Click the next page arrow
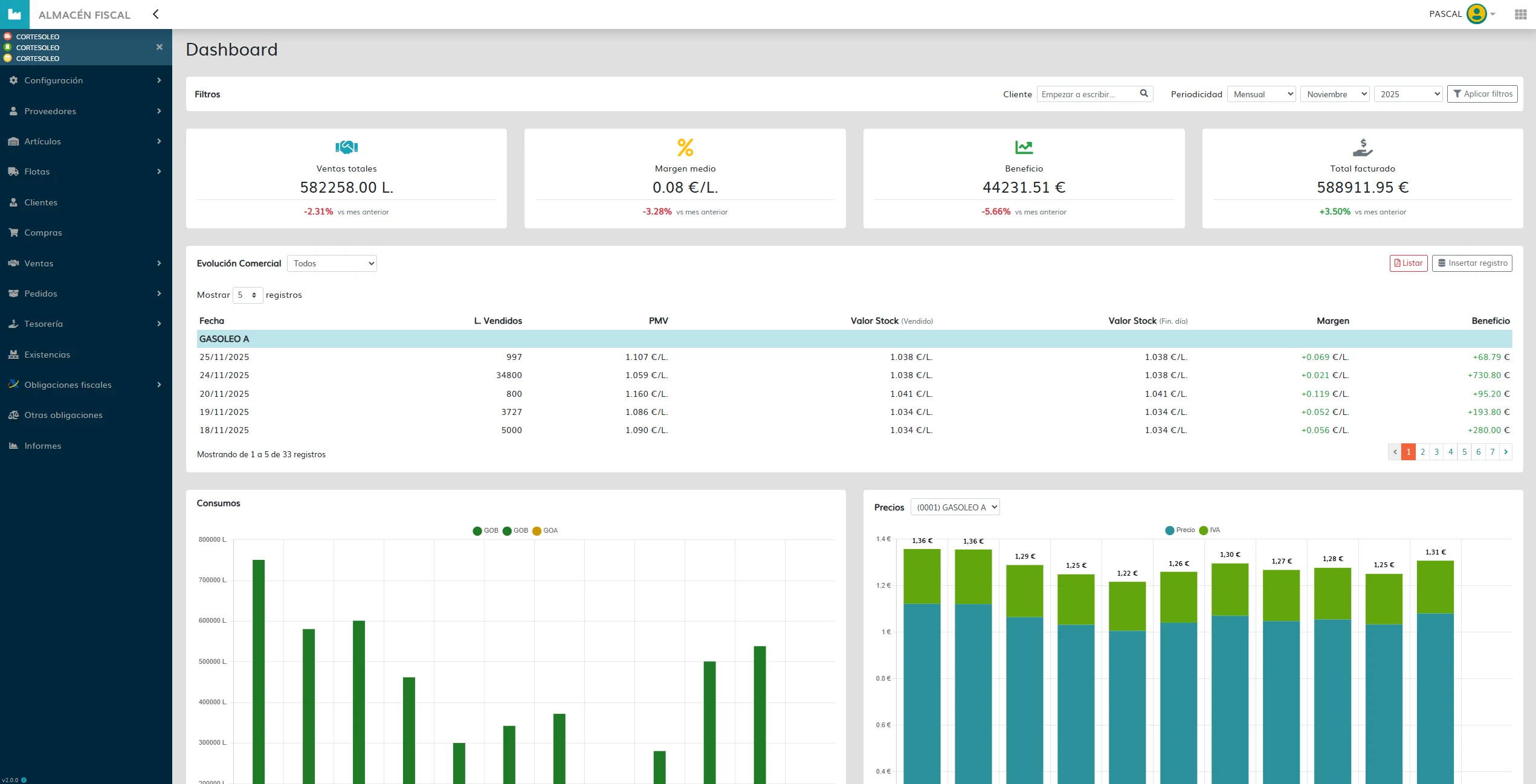 click(1506, 452)
